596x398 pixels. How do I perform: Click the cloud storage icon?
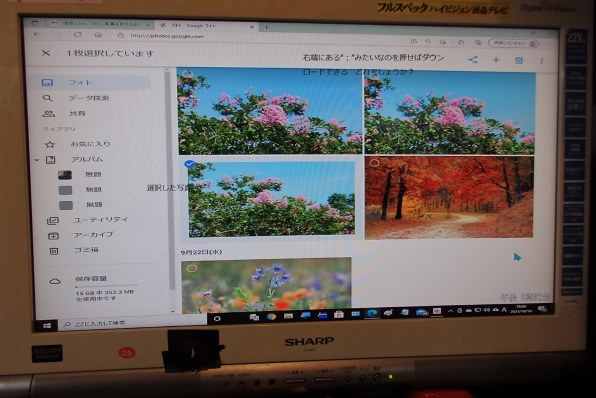click(55, 282)
